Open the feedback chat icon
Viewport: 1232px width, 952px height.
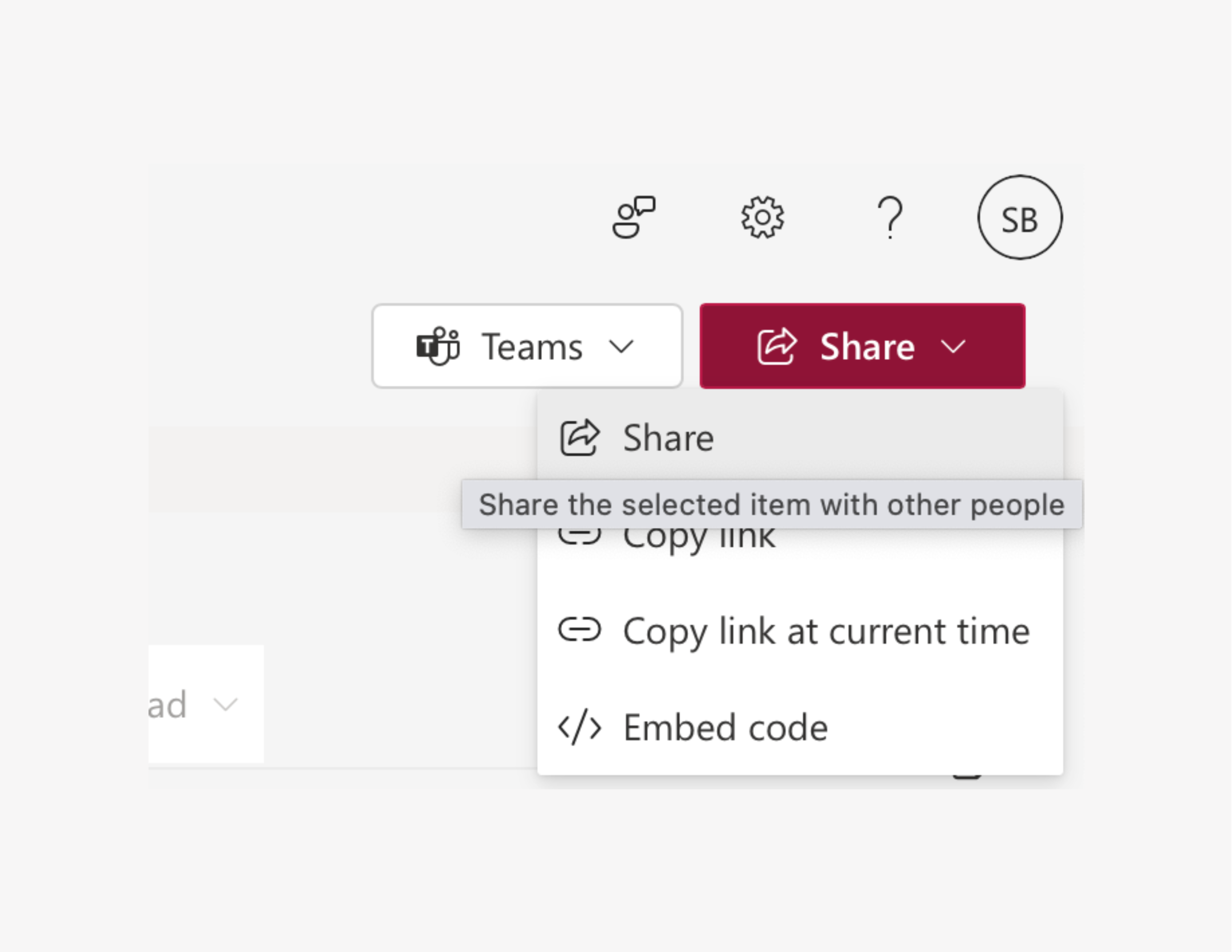[634, 218]
